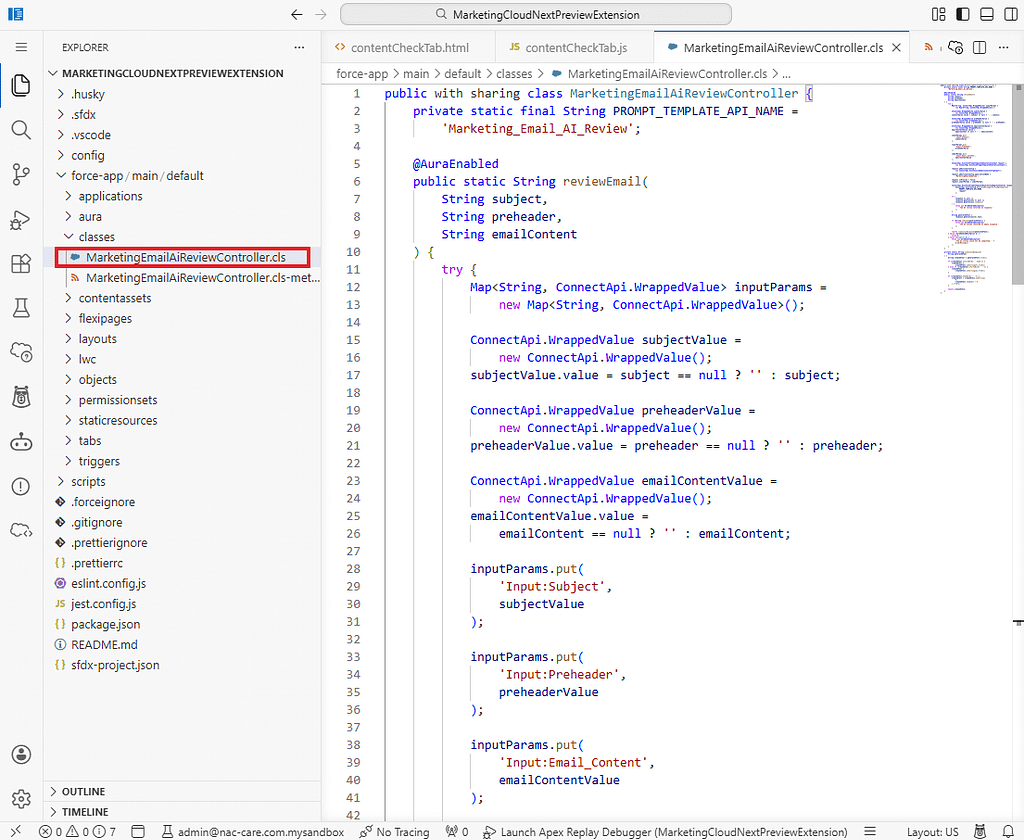The height and width of the screenshot is (840, 1024).
Task: Click the cloud settings icon in editor toolbar
Action: 955,48
